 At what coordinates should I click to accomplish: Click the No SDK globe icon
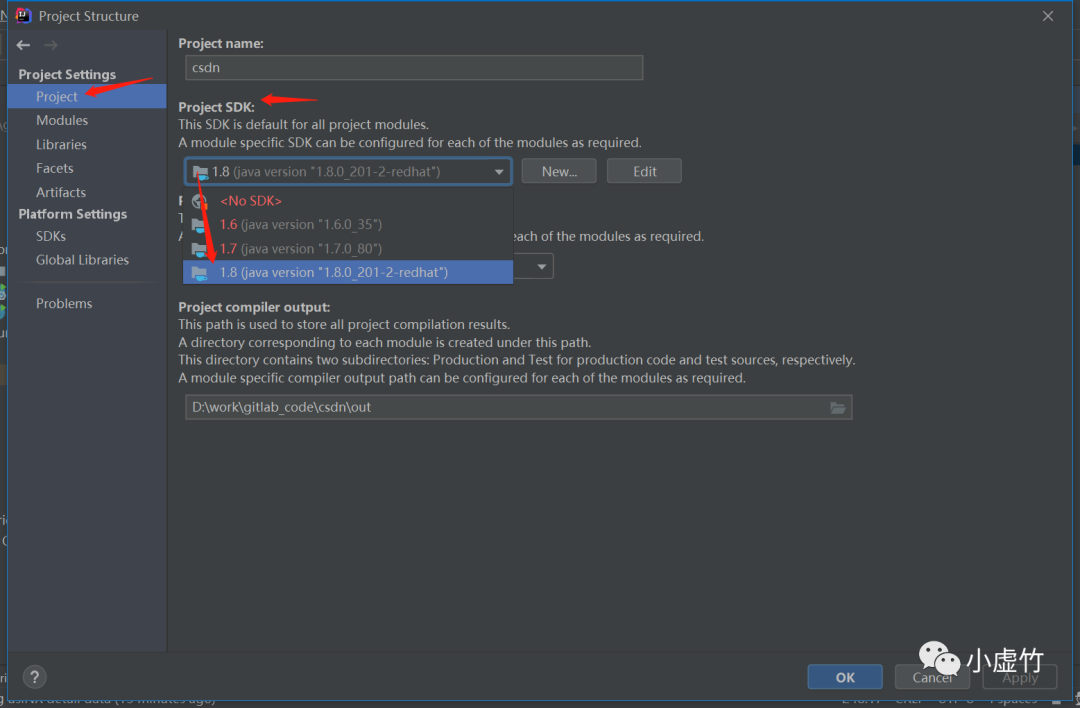point(199,201)
